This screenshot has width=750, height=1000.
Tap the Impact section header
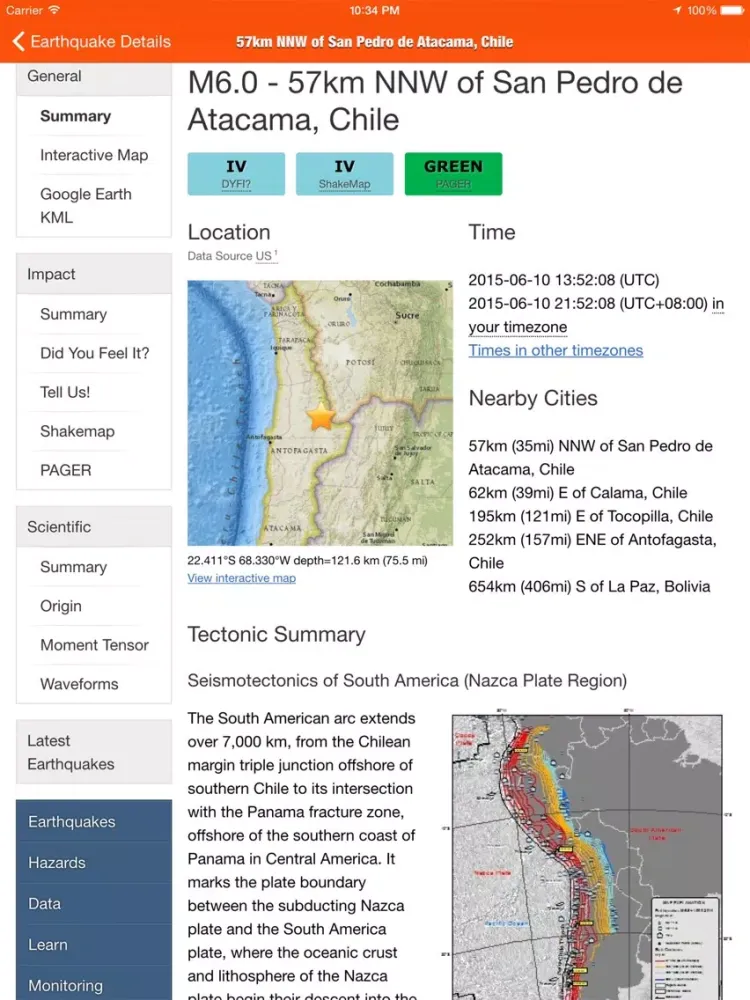tap(94, 274)
